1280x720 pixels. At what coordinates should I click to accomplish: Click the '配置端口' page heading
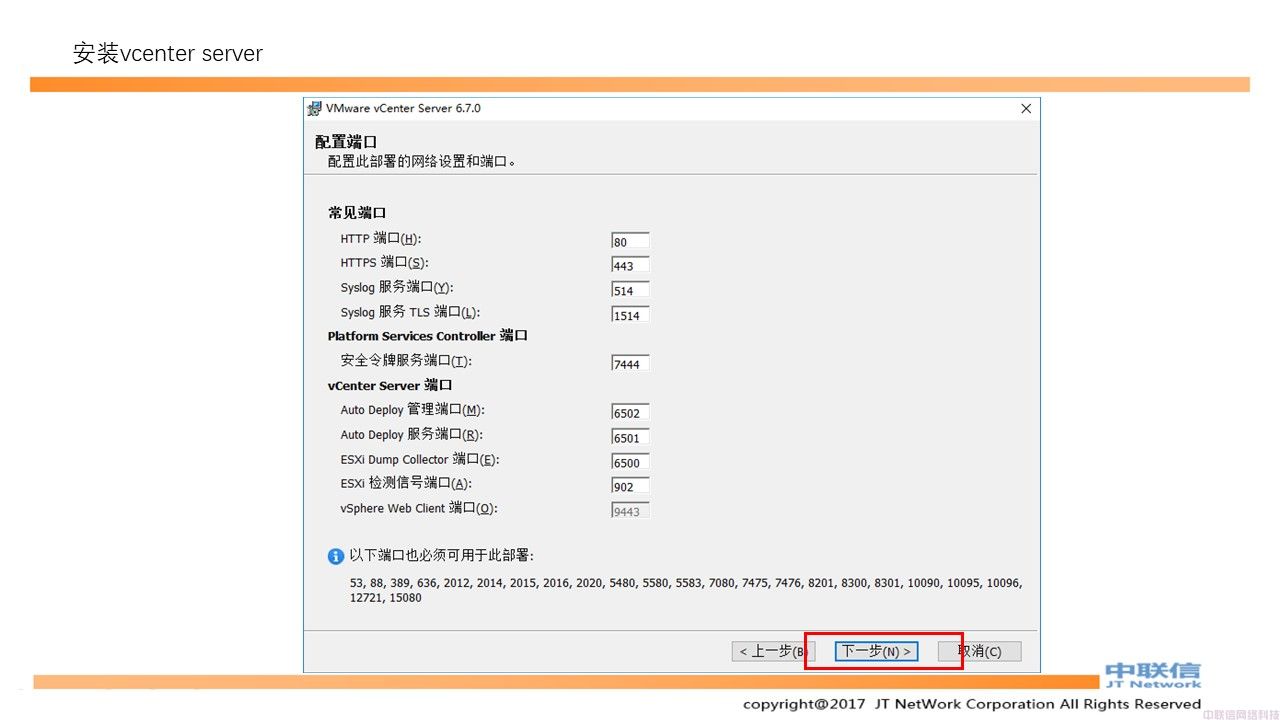(x=346, y=142)
